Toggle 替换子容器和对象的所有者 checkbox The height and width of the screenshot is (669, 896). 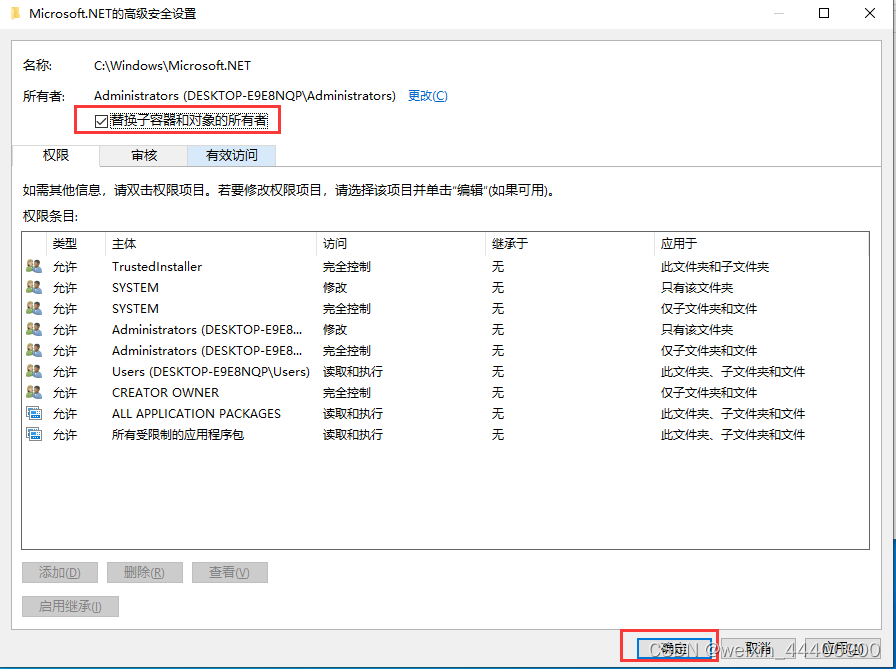[x=101, y=121]
